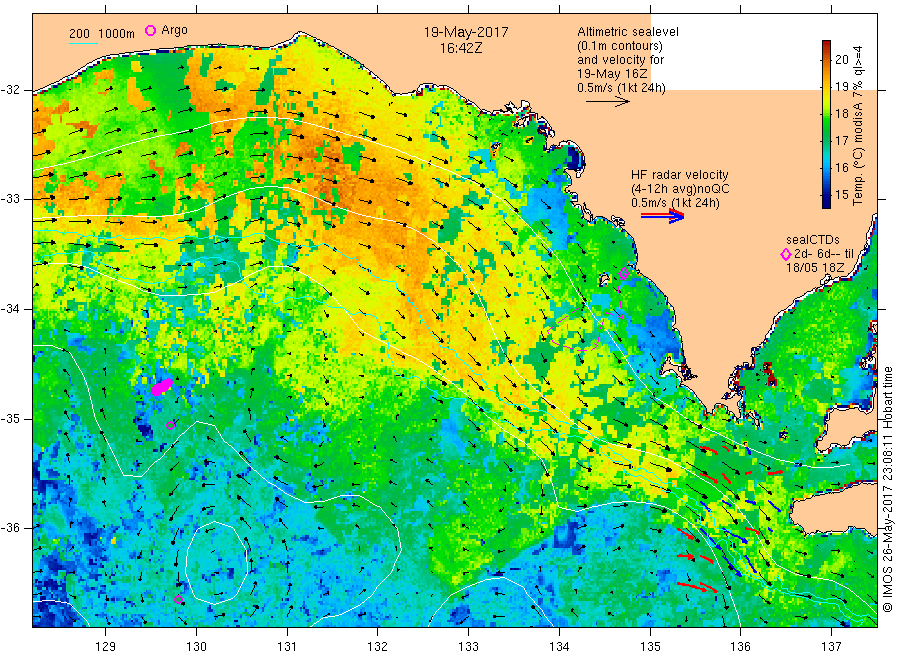Click the longitude label 129
The image size is (900, 660).
click(106, 647)
